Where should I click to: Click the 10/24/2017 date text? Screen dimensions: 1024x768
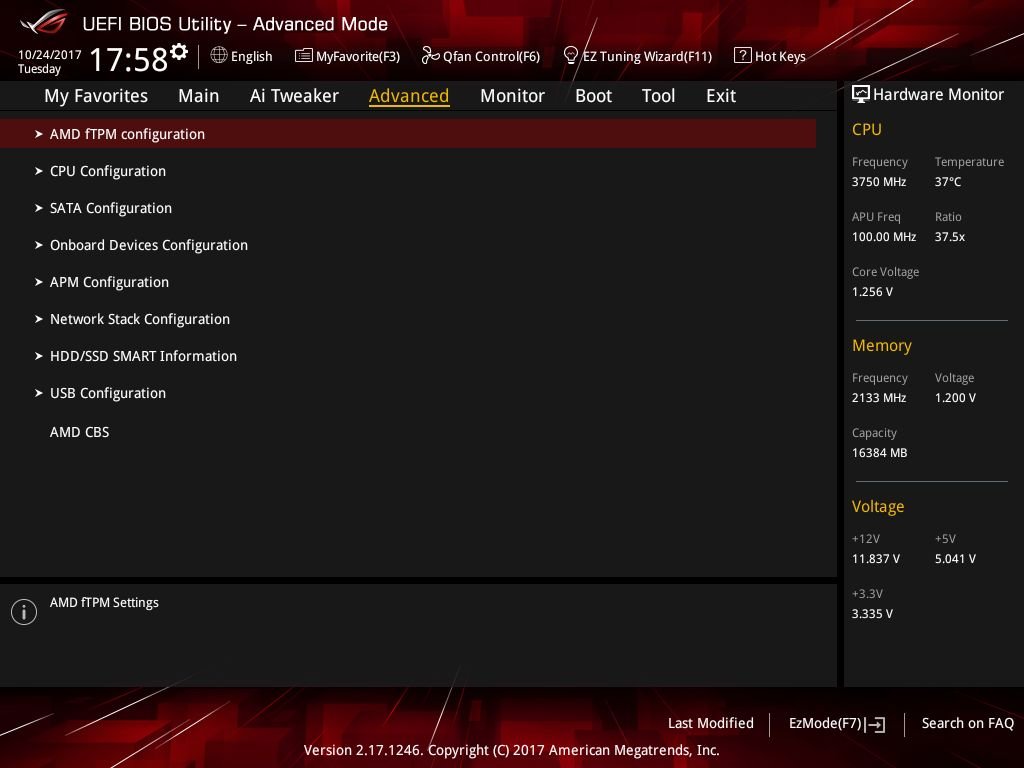[x=50, y=55]
